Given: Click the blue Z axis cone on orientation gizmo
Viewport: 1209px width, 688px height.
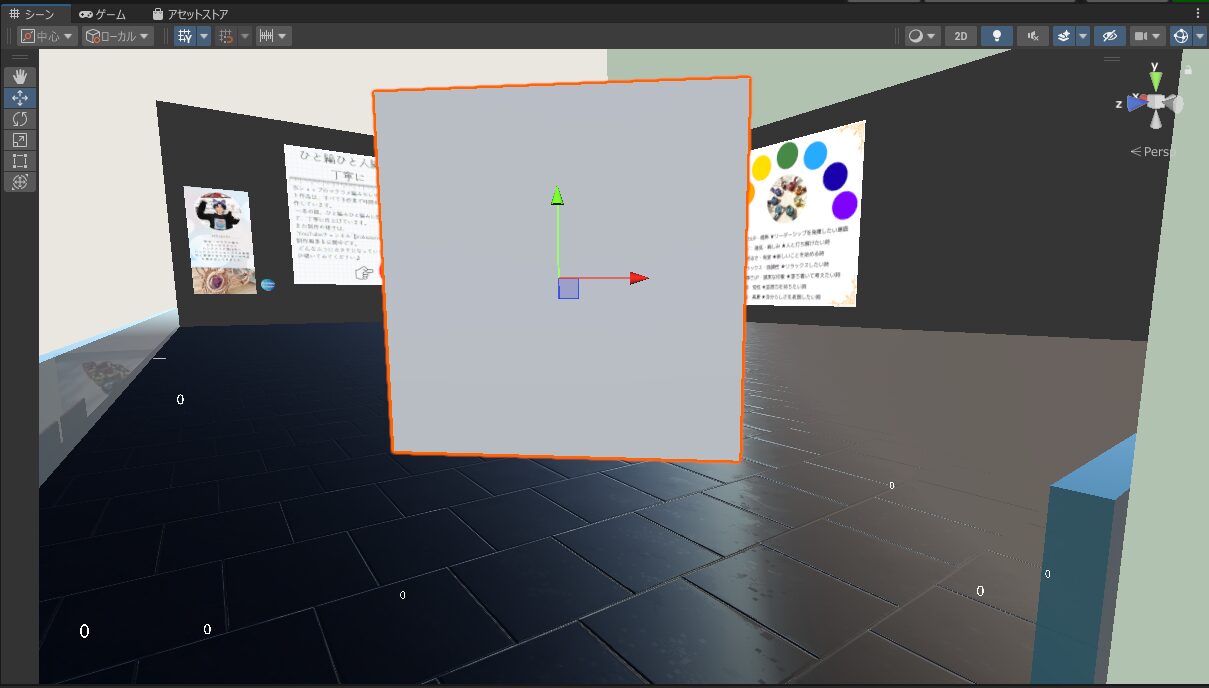Looking at the screenshot, I should tap(1134, 102).
